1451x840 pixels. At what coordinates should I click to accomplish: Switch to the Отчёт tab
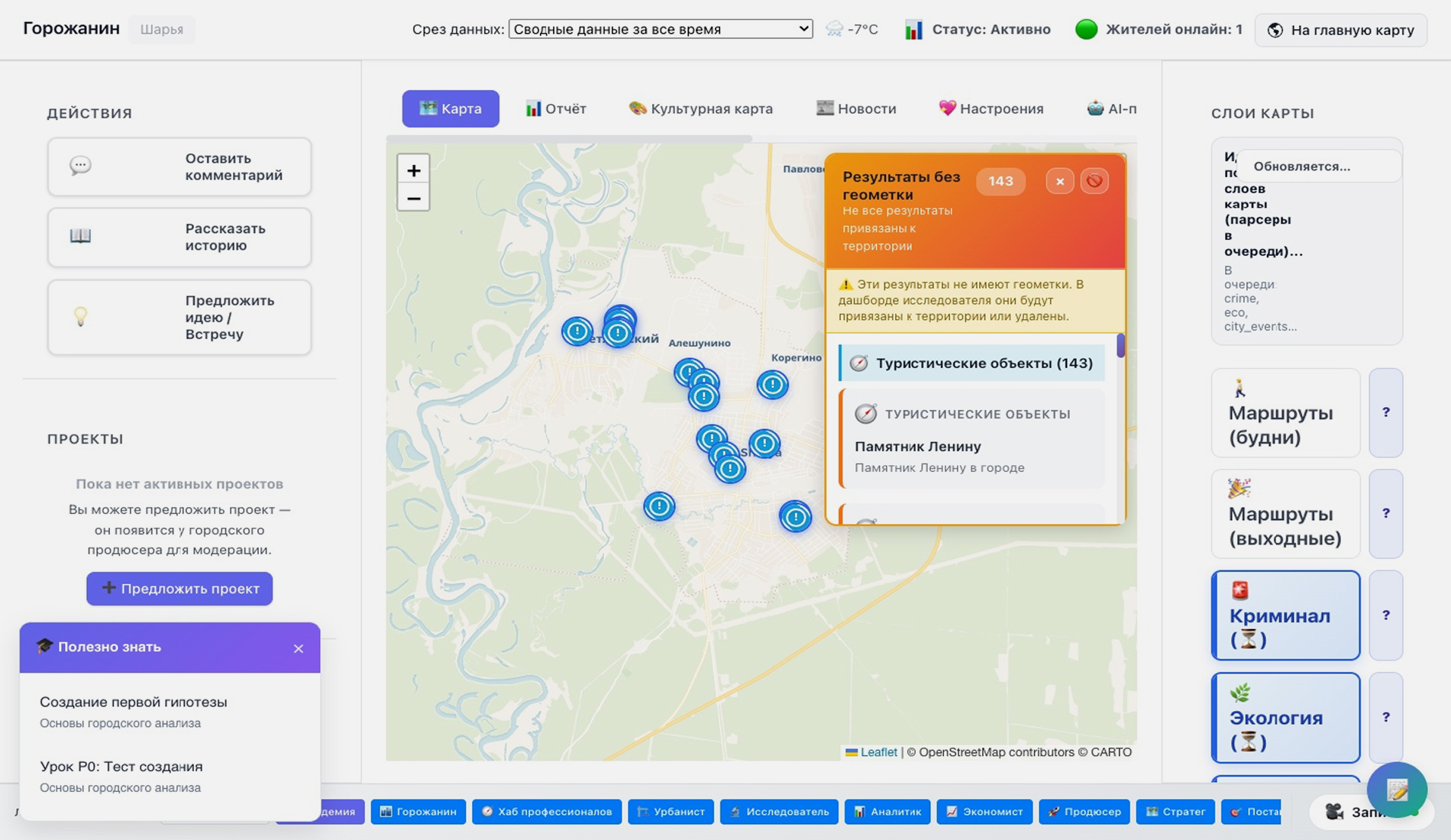(555, 108)
